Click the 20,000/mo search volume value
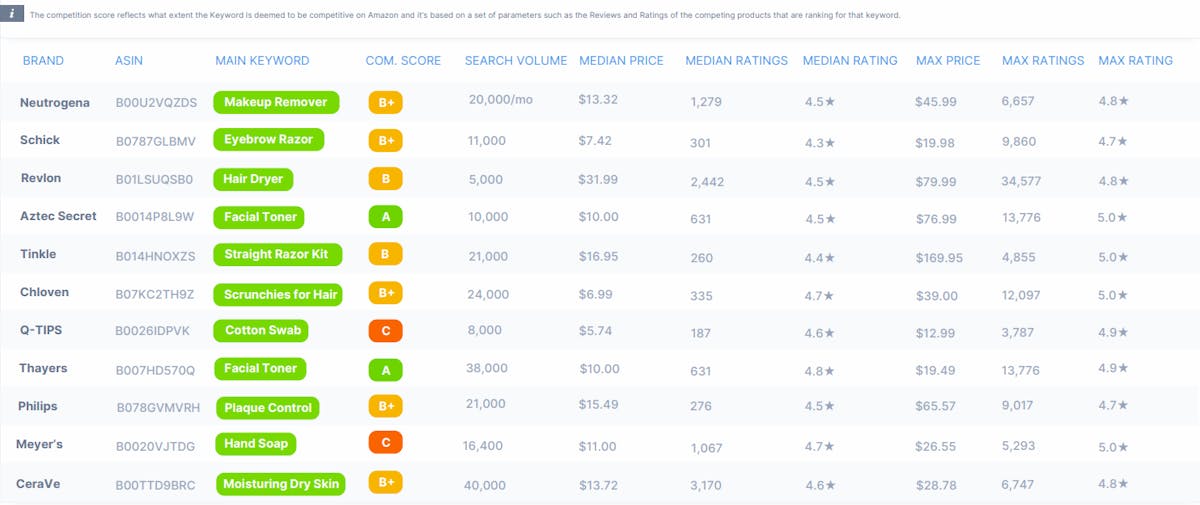 click(502, 99)
